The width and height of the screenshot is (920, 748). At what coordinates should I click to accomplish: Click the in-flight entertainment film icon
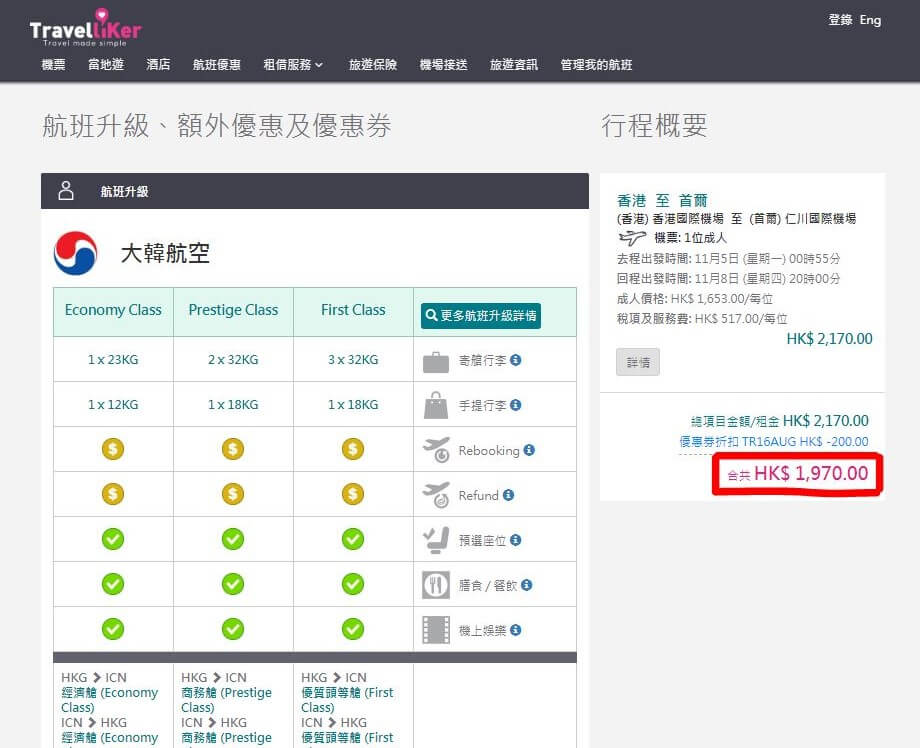pyautogui.click(x=436, y=629)
